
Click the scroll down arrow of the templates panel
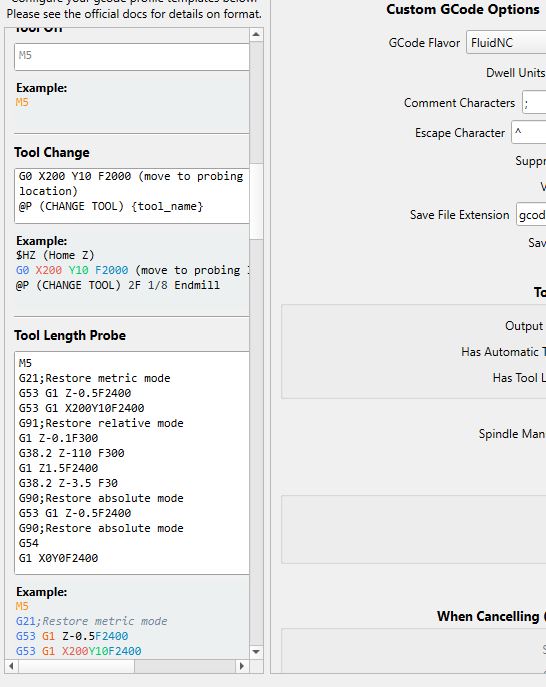[x=256, y=652]
